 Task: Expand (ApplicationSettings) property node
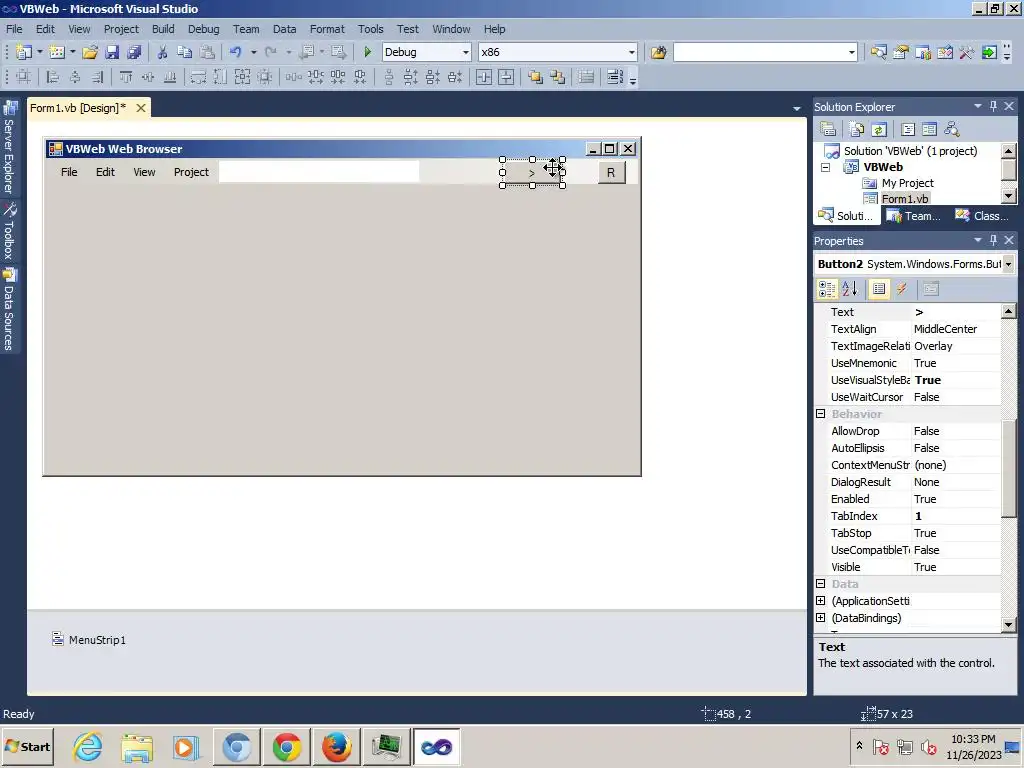[x=821, y=600]
